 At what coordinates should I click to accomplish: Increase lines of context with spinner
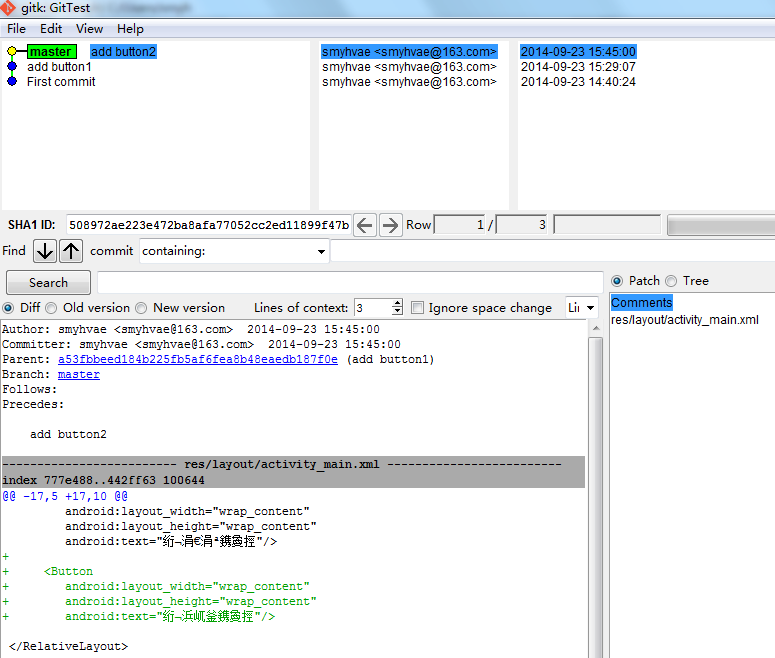[397, 304]
